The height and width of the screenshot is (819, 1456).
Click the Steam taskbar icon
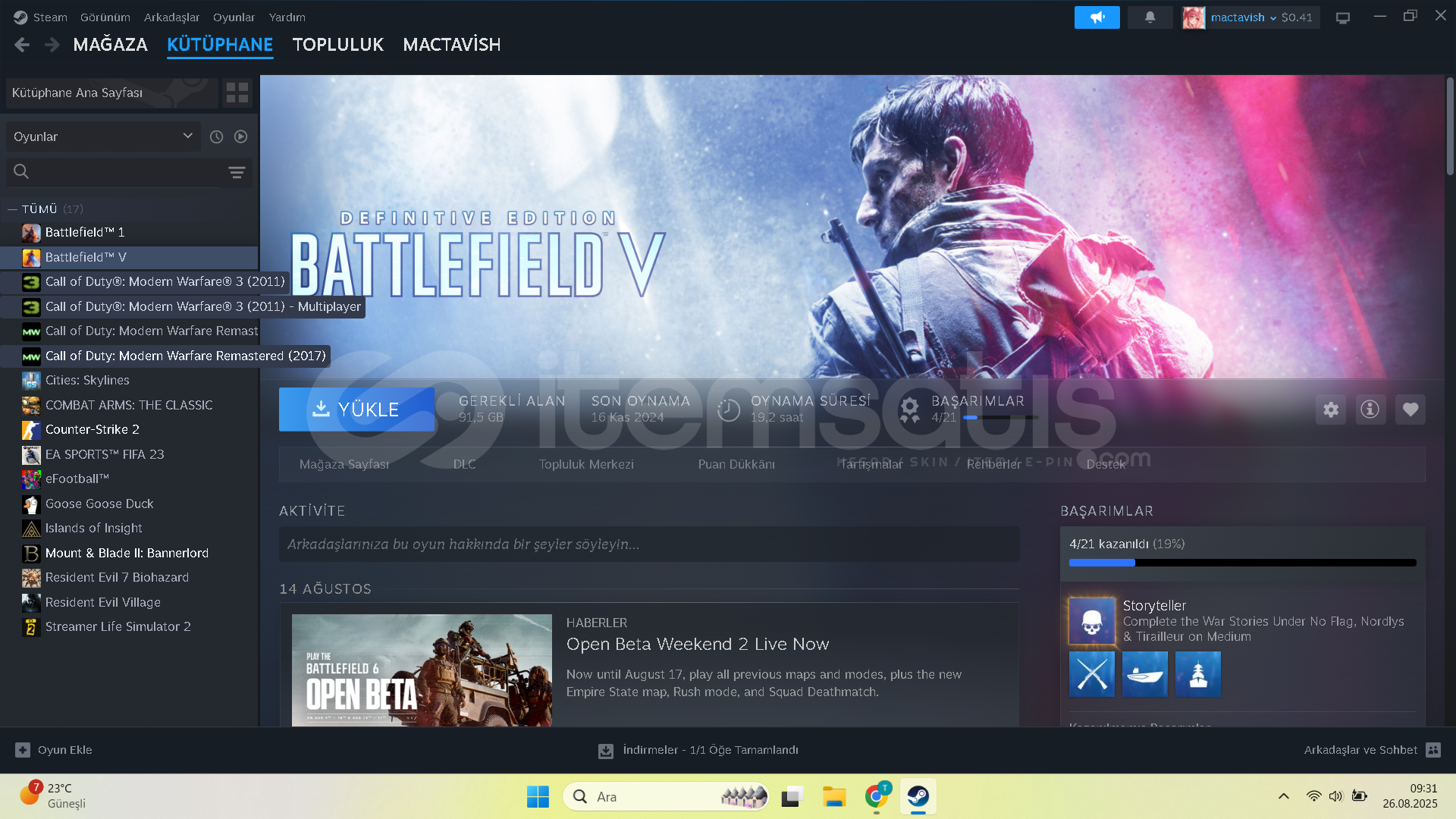(x=918, y=796)
